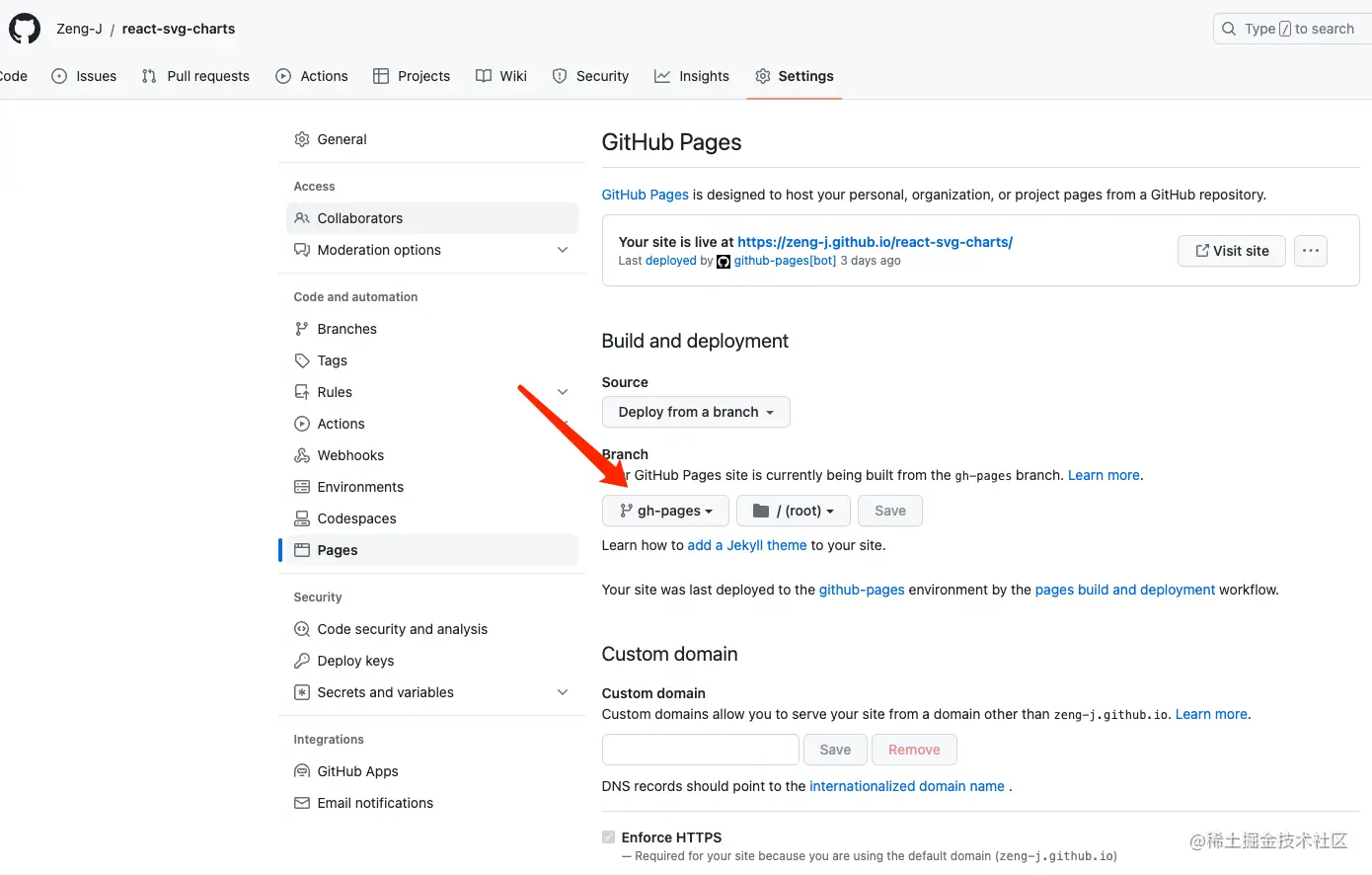Click the Moderation options comment icon
The width and height of the screenshot is (1372, 875).
(302, 250)
